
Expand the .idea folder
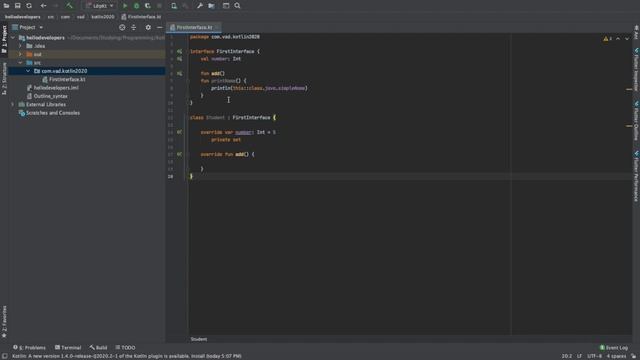coord(20,46)
